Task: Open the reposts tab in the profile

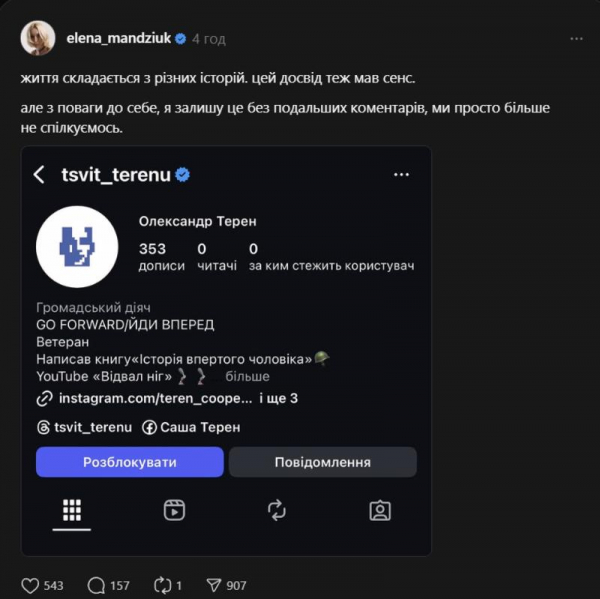Action: [x=277, y=510]
